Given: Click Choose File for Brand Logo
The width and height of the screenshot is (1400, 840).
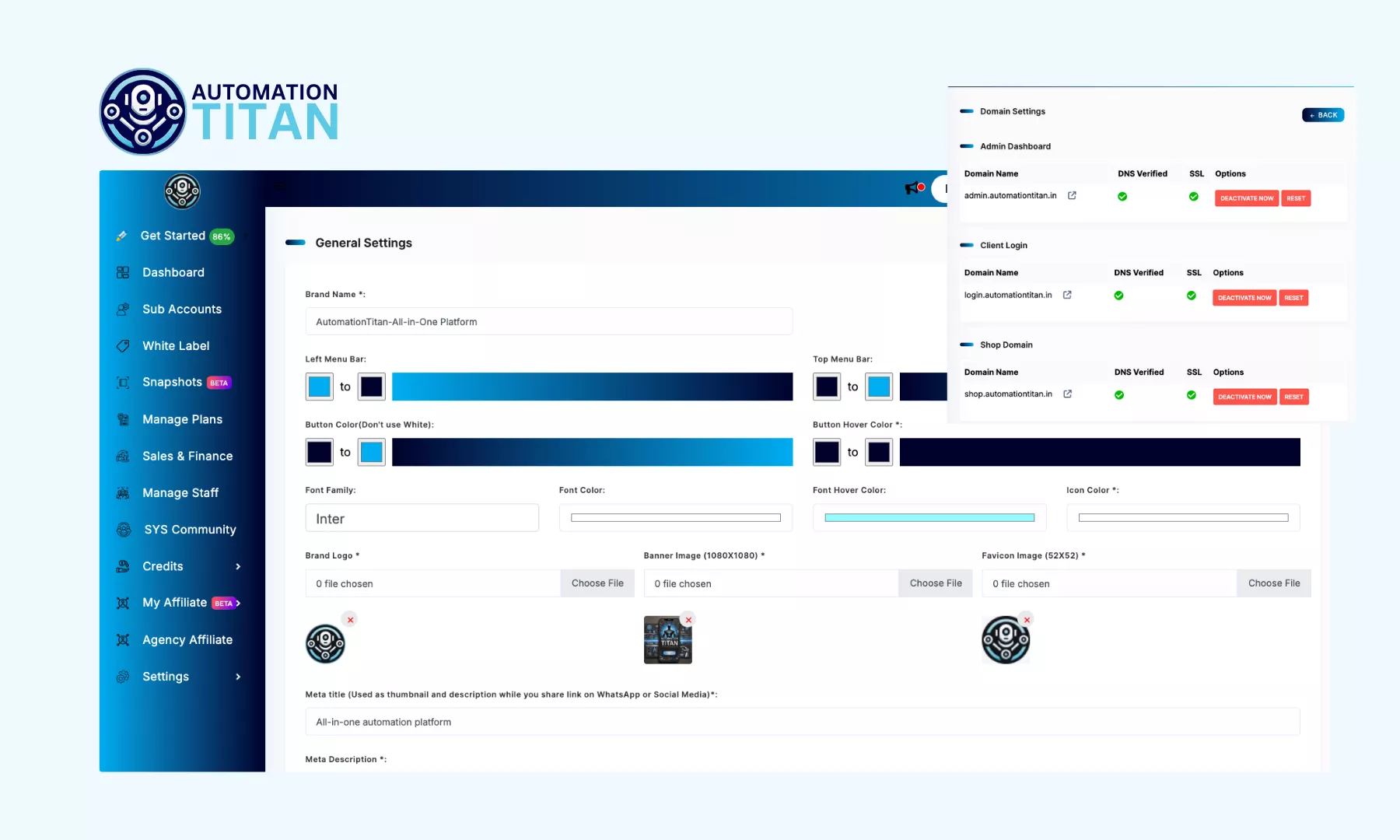Looking at the screenshot, I should [x=597, y=583].
